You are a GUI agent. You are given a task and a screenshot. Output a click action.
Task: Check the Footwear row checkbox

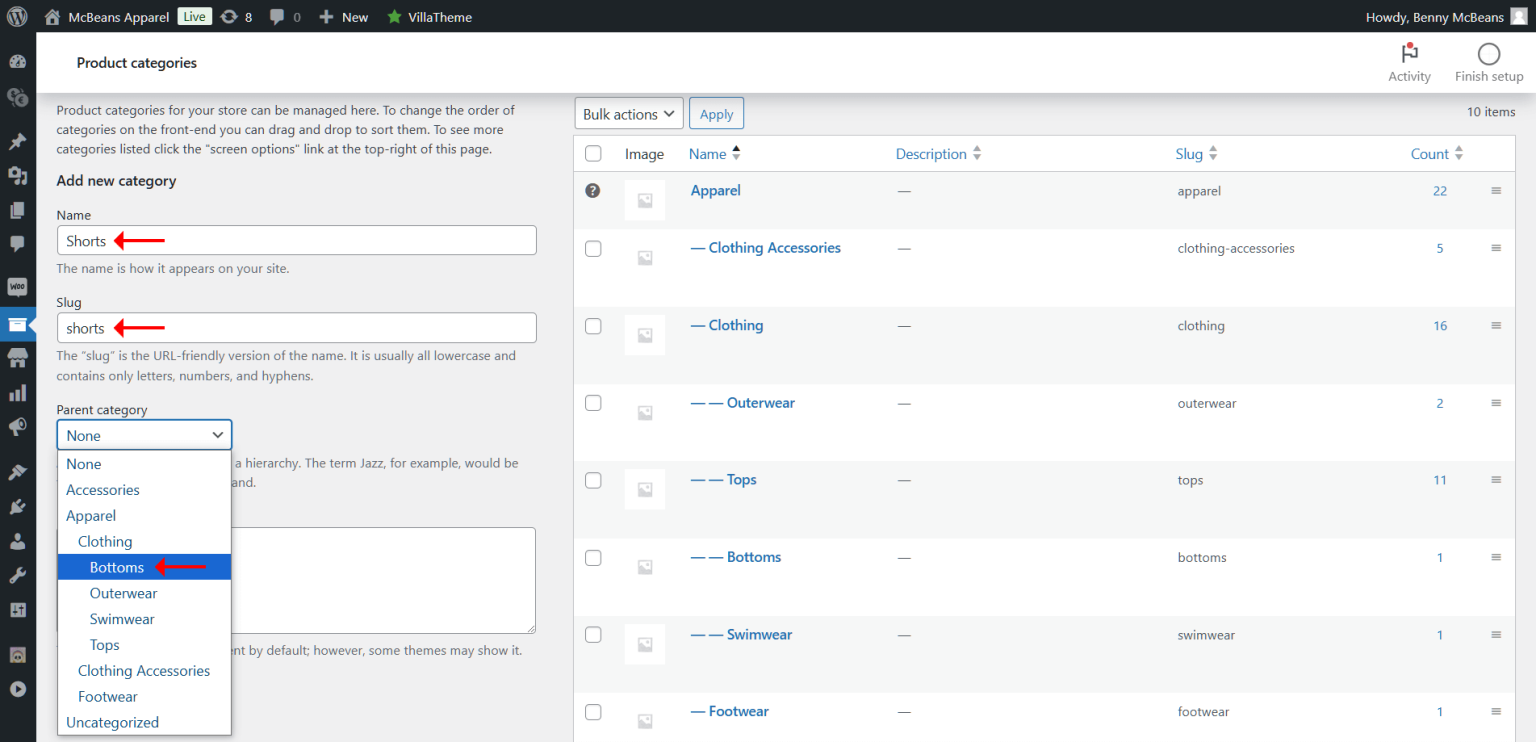click(x=593, y=712)
